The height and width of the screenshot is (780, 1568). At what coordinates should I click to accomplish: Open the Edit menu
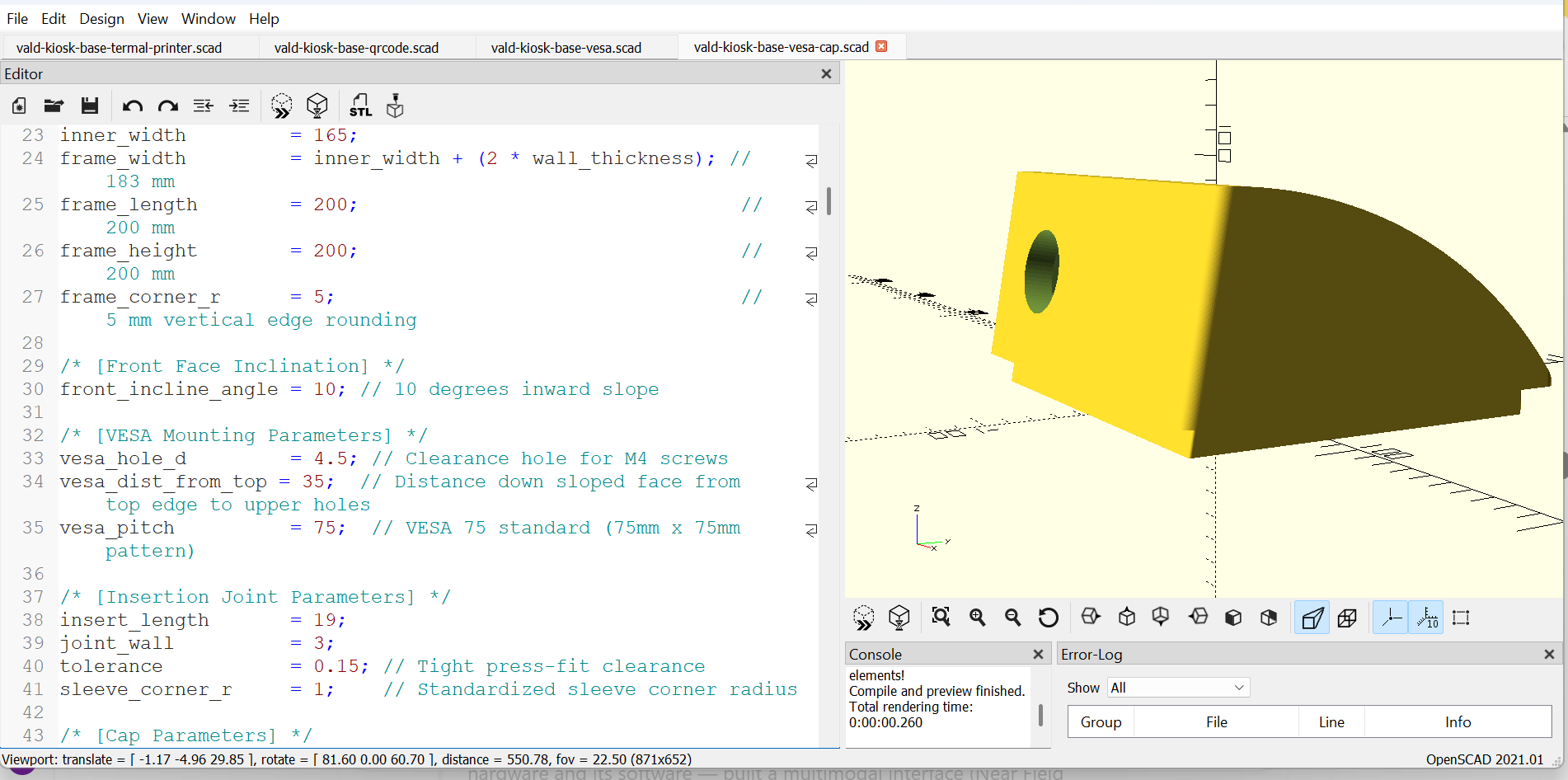[54, 18]
